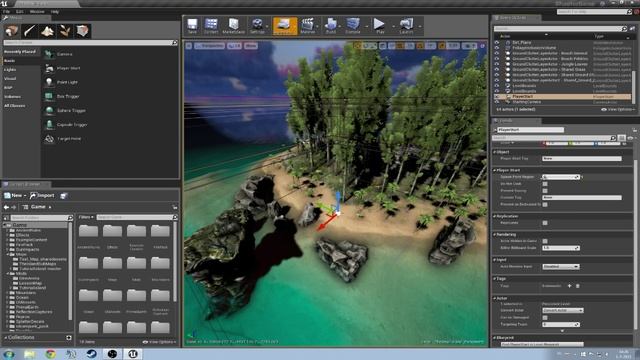This screenshot has height=360, width=640.
Task: Toggle visibility eye for StartingCamera actor
Action: pyautogui.click(x=497, y=102)
